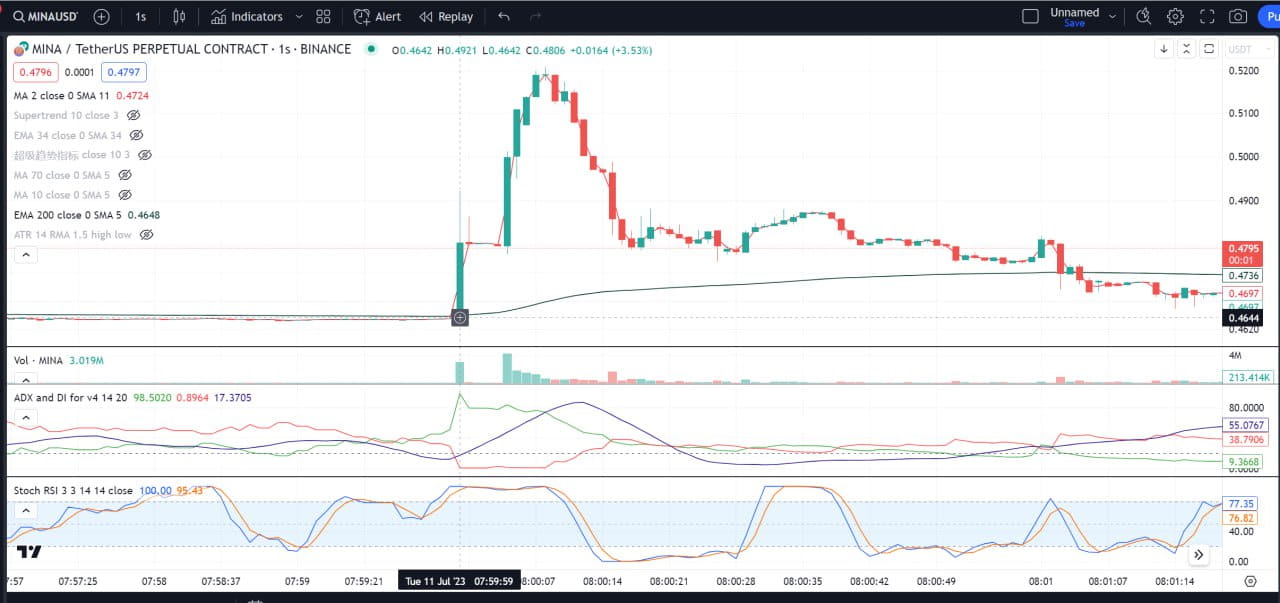
Task: Open chart settings gear icon
Action: [1175, 17]
